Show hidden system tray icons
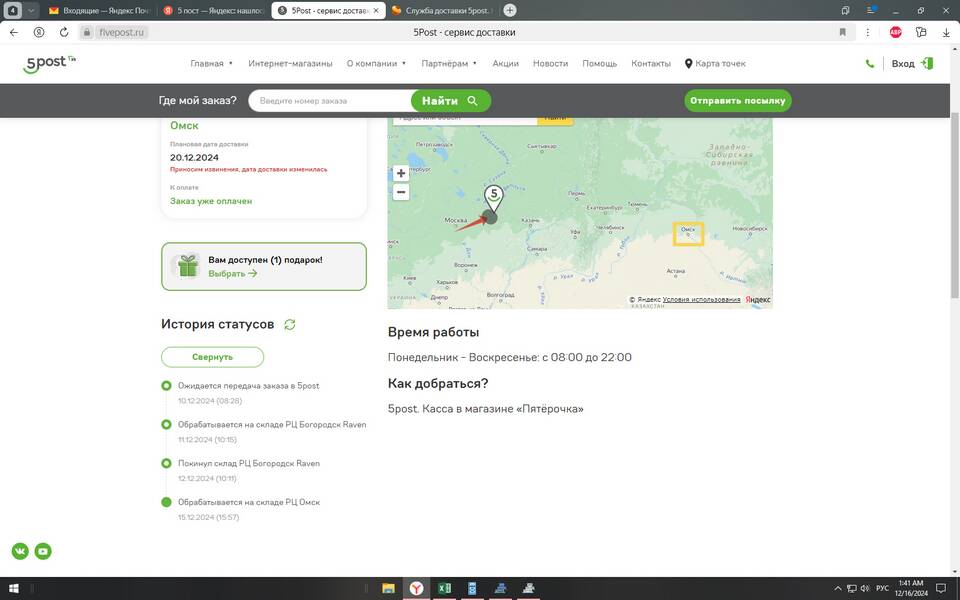The image size is (960, 600). point(838,588)
